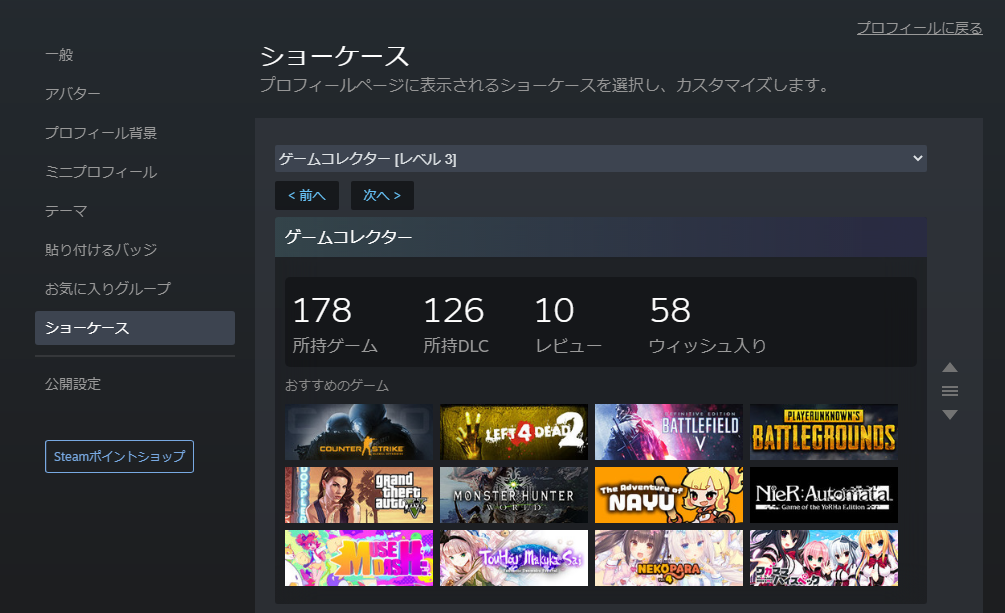Viewport: 1005px width, 613px height.
Task: Pick the PLAYERUNKNOWN'S BATTLEGROUNDS thumbnail
Action: 824,432
